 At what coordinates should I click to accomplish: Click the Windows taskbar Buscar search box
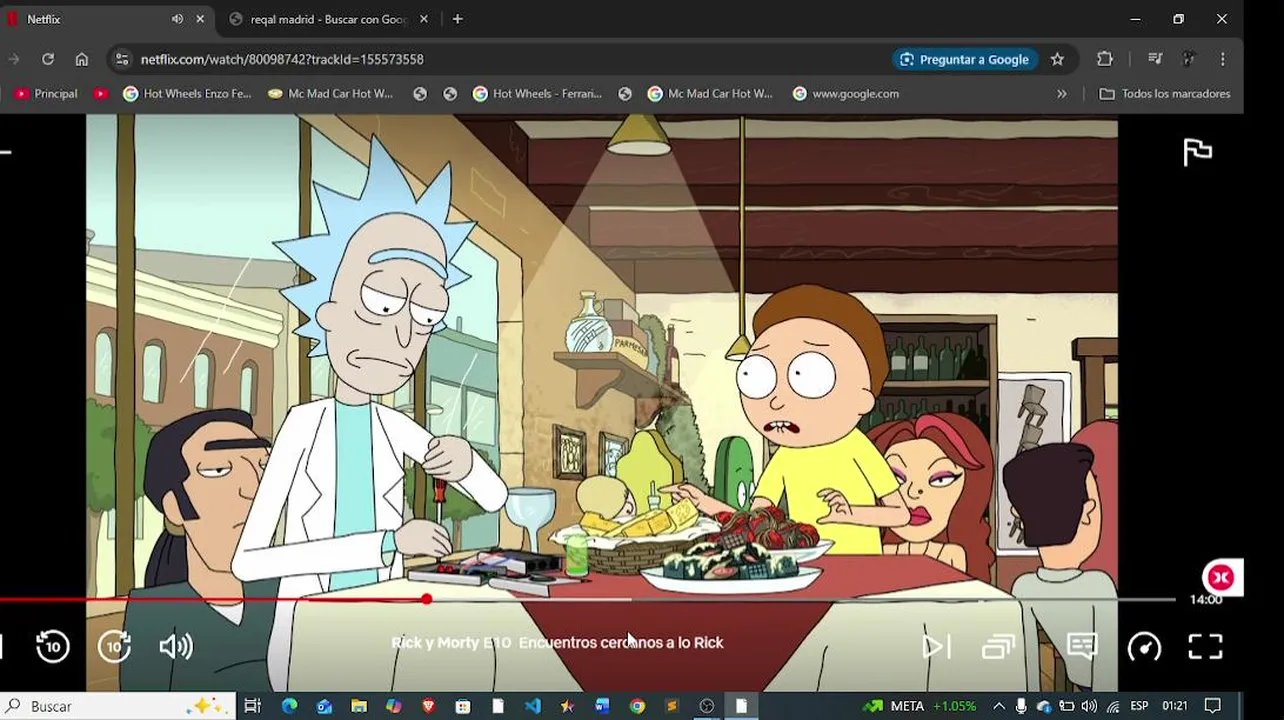pyautogui.click(x=118, y=706)
